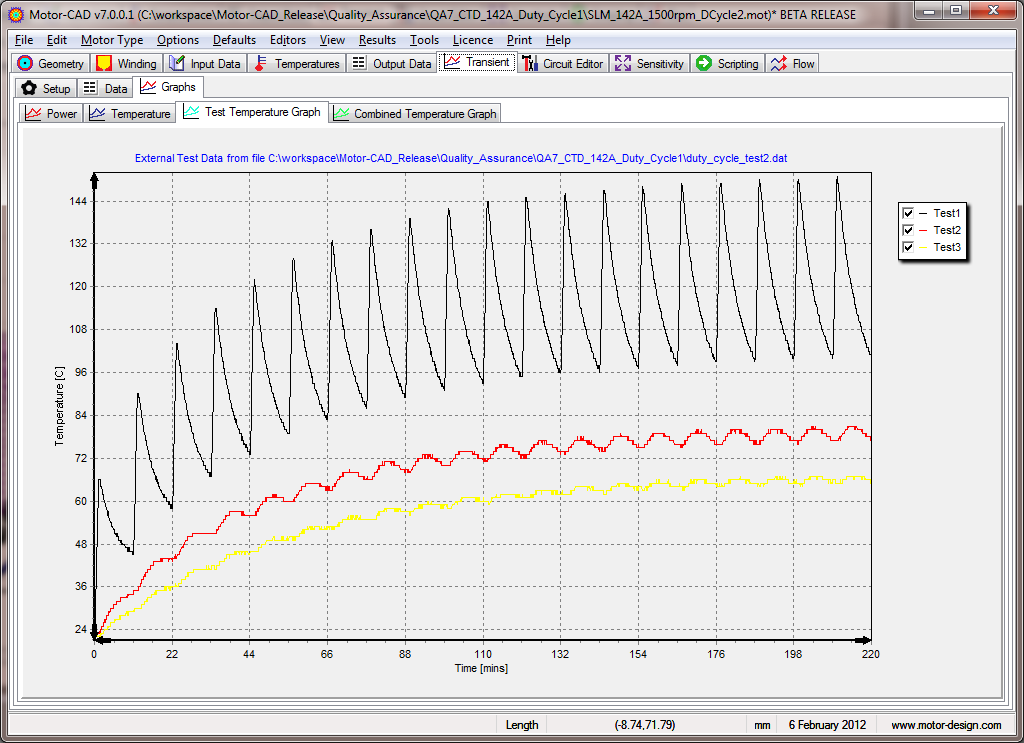Click the black Test1 legend line swatch
This screenshot has width=1024, height=743.
tap(923, 213)
